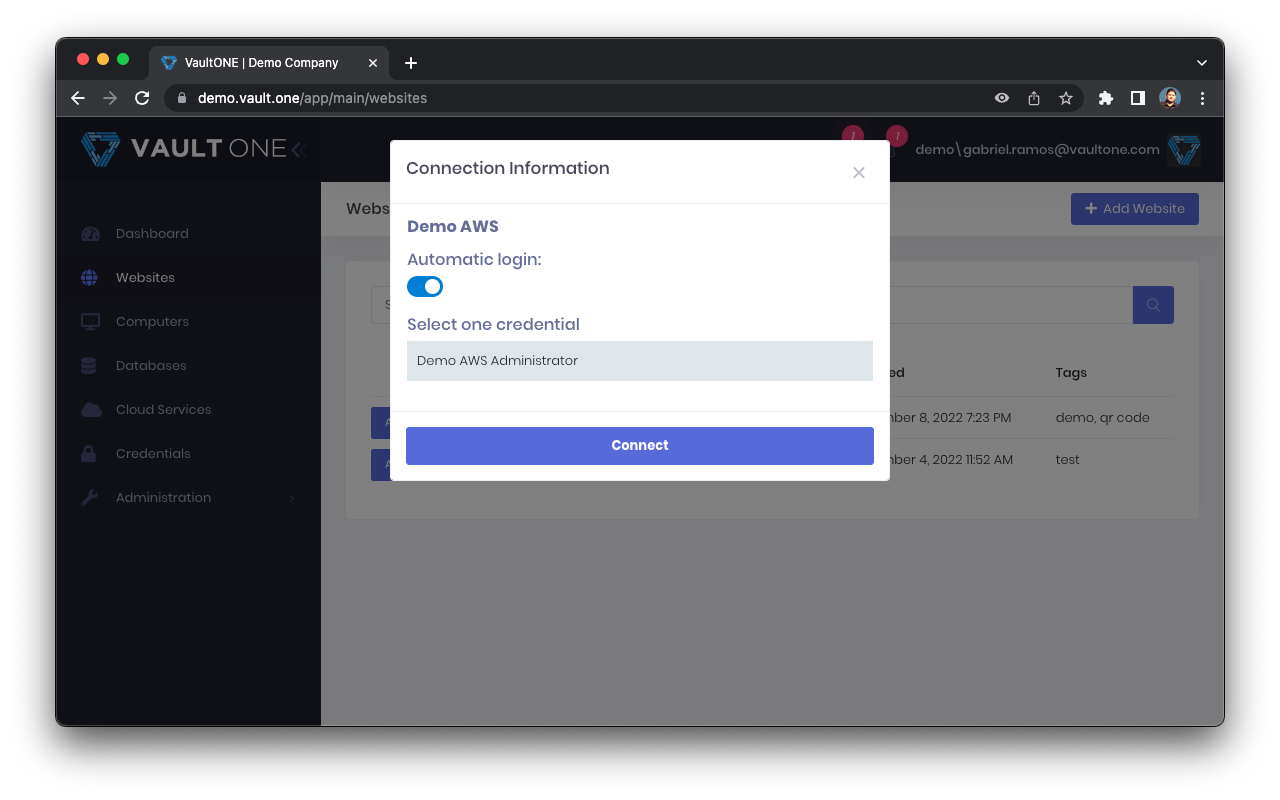Toggle the Automatic login switch
The height and width of the screenshot is (800, 1280).
[x=425, y=287]
